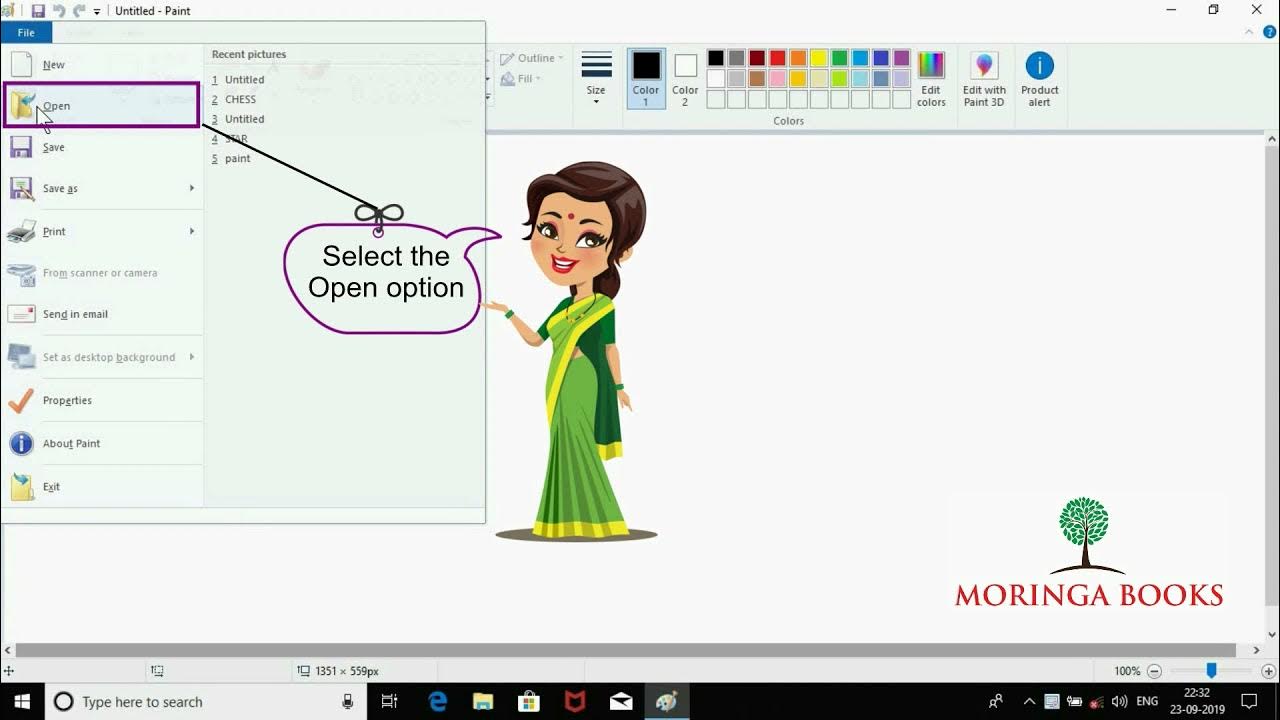1280x720 pixels.
Task: Click the blue File tab
Action: click(26, 33)
